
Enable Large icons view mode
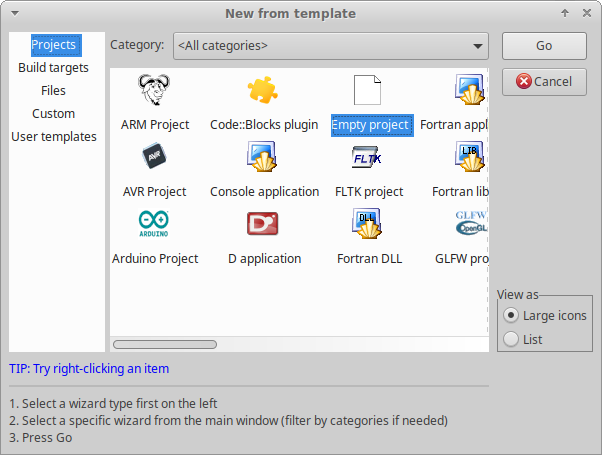pyautogui.click(x=512, y=316)
